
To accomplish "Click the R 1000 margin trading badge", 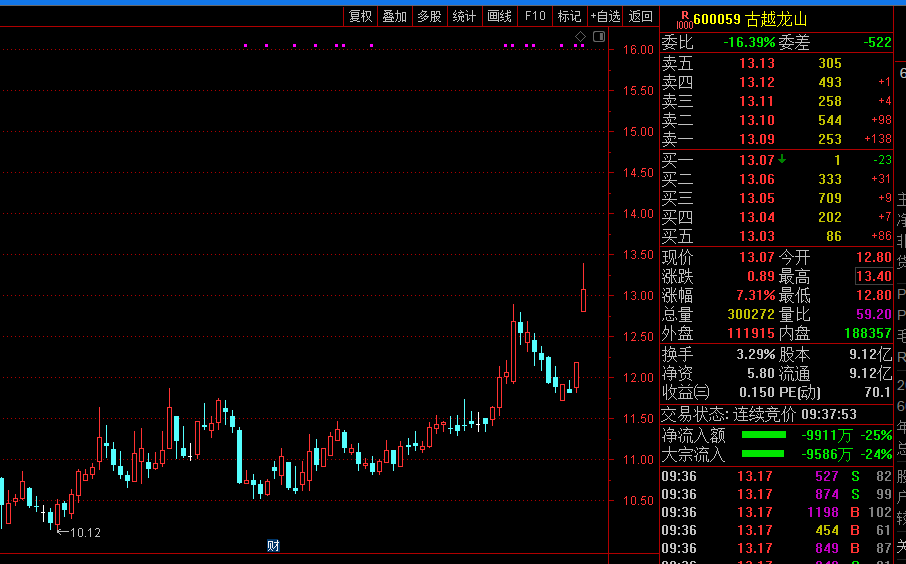I will (x=684, y=19).
